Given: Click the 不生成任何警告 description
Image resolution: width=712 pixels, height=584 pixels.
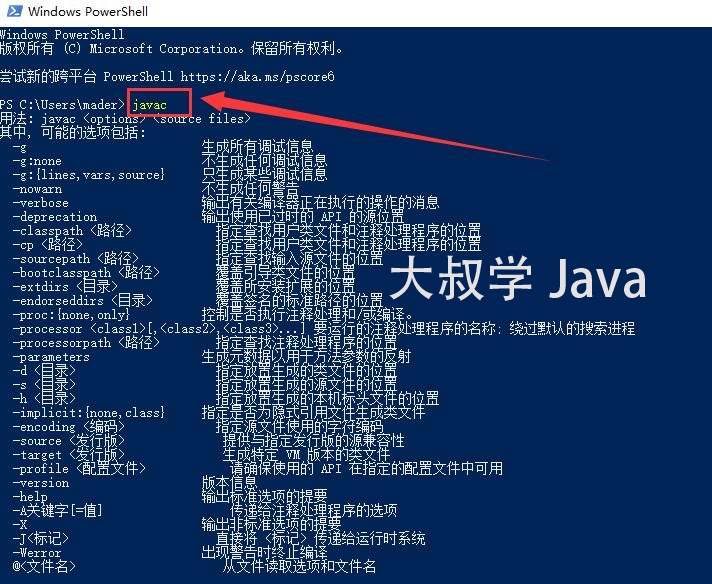Looking at the screenshot, I should coord(250,189).
